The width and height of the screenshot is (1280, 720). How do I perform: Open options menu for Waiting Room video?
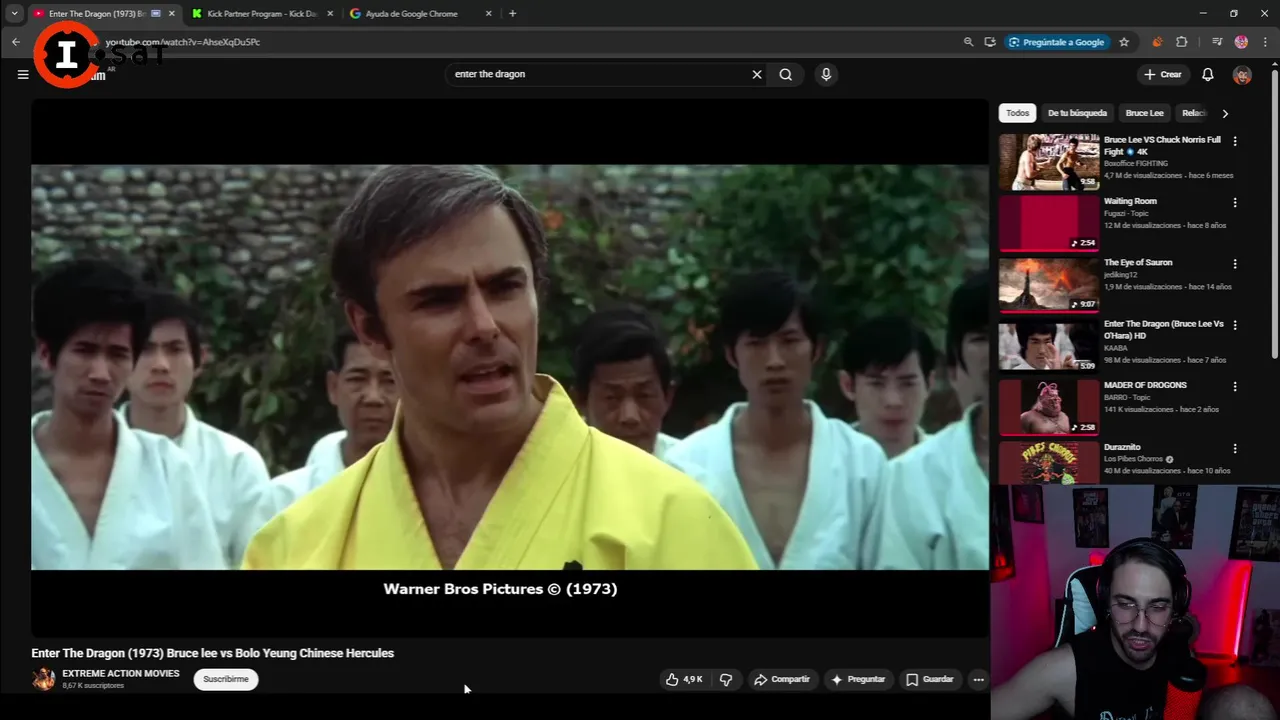click(x=1235, y=202)
